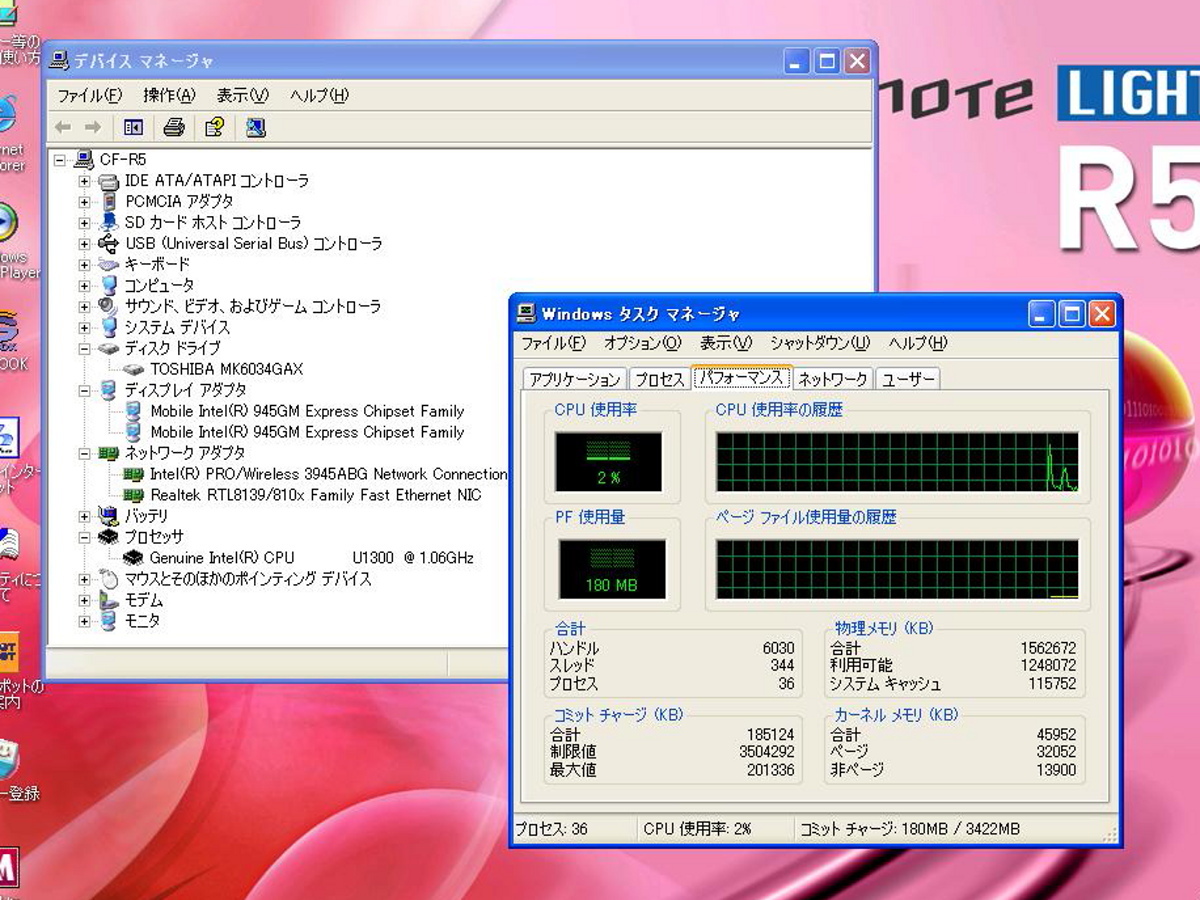Select the Intel PRO/Wireless 3945ABG network card icon
1200x900 pixels.
133,474
